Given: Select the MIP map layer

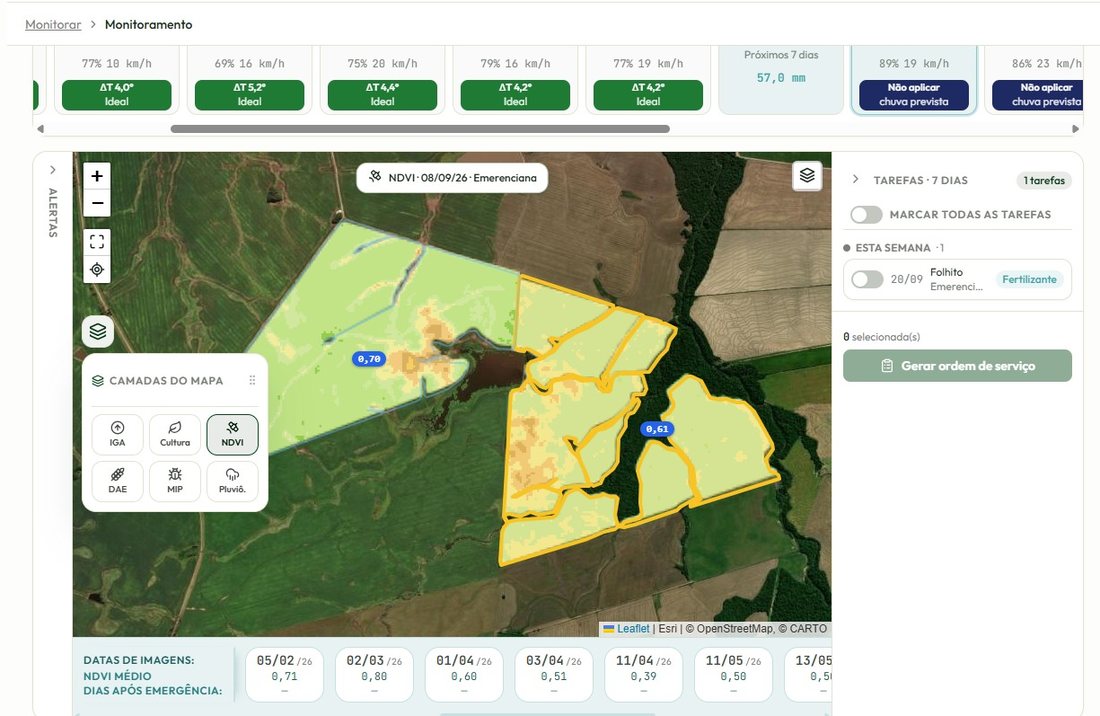Looking at the screenshot, I should [x=175, y=481].
